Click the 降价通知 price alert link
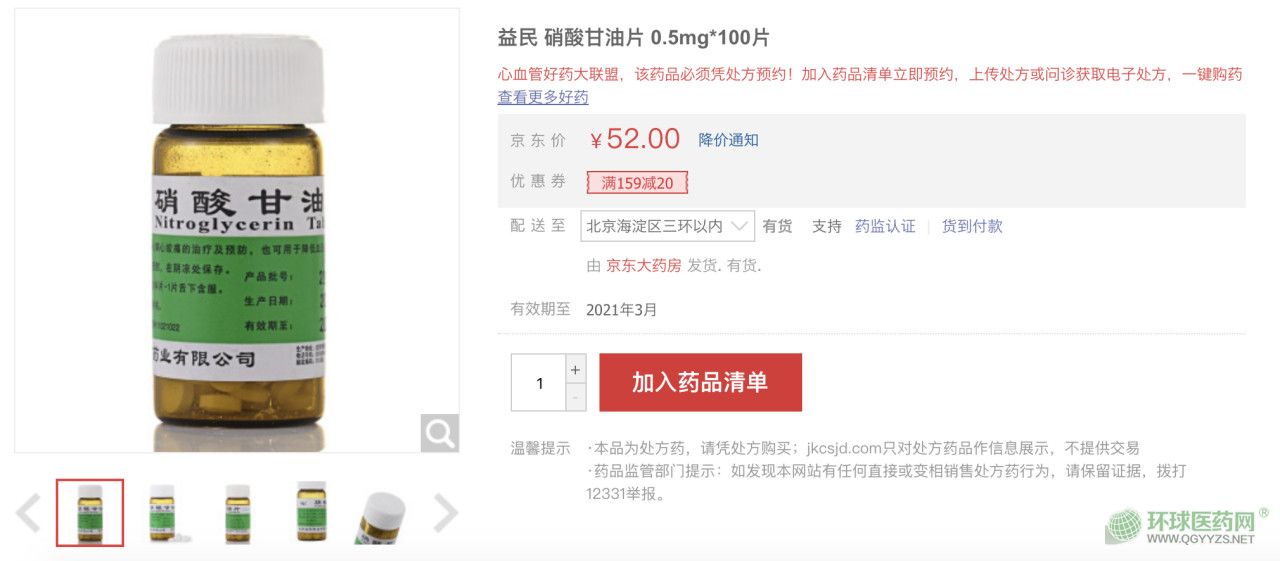The width and height of the screenshot is (1280, 561). coord(728,140)
